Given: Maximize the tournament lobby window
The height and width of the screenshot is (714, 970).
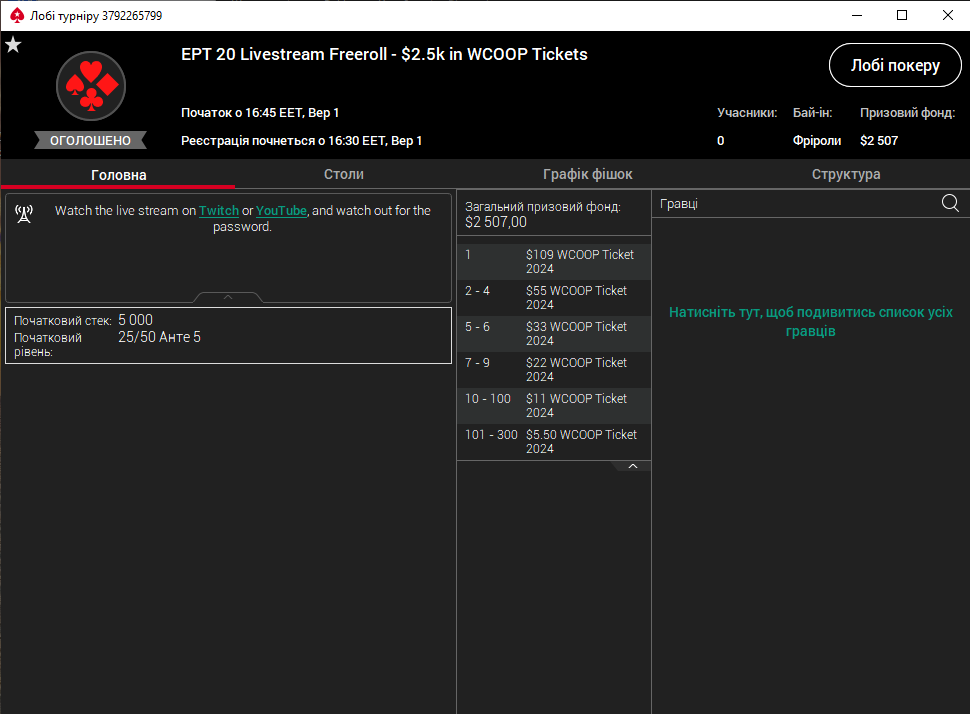Looking at the screenshot, I should point(902,15).
